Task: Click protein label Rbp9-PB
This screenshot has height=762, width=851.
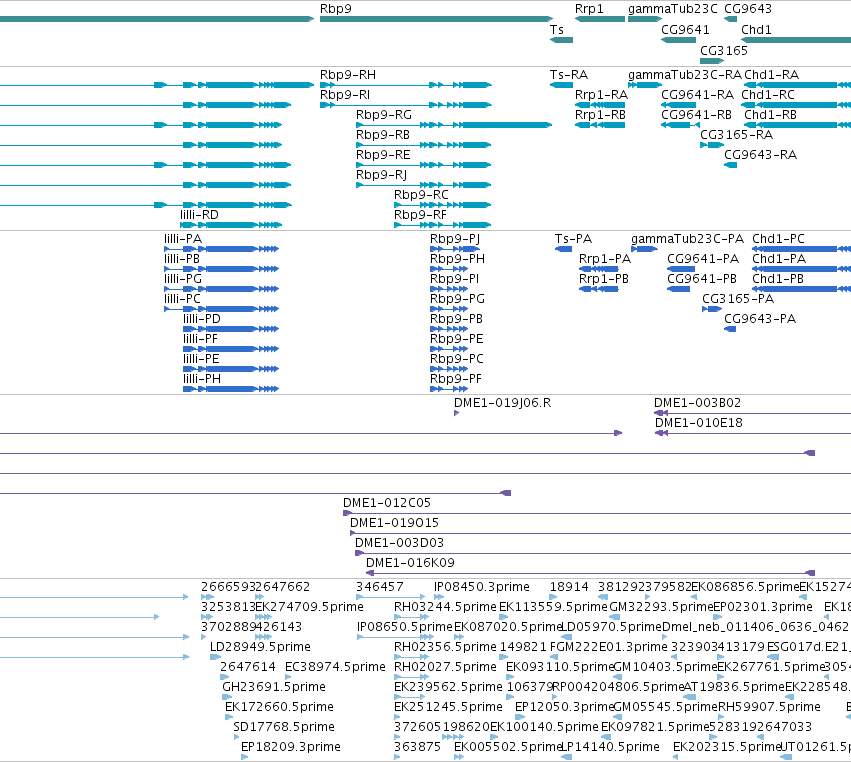Action: (x=456, y=320)
